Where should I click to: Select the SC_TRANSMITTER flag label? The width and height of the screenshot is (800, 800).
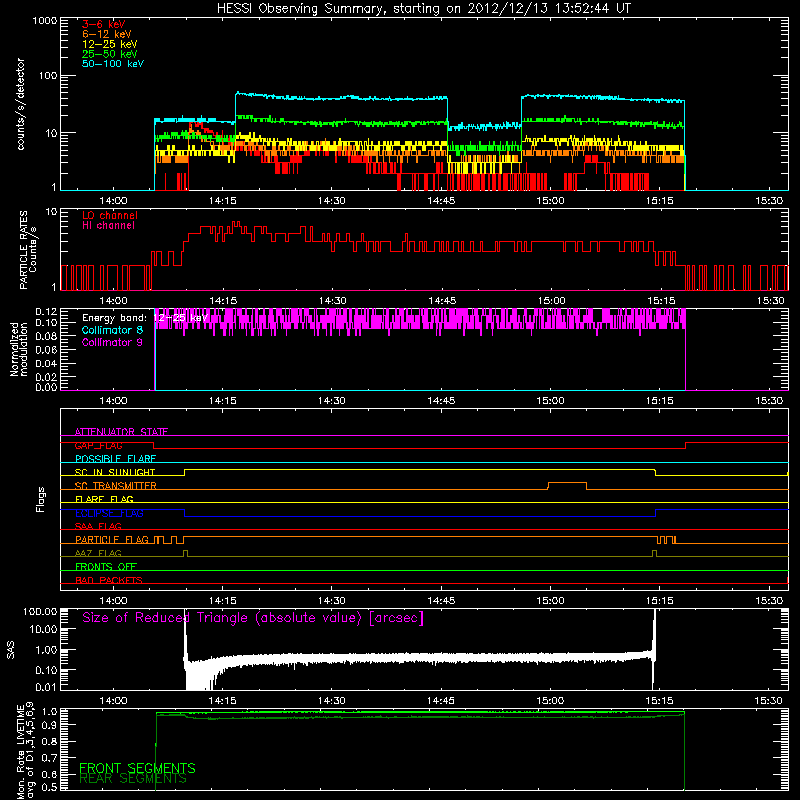pos(116,486)
